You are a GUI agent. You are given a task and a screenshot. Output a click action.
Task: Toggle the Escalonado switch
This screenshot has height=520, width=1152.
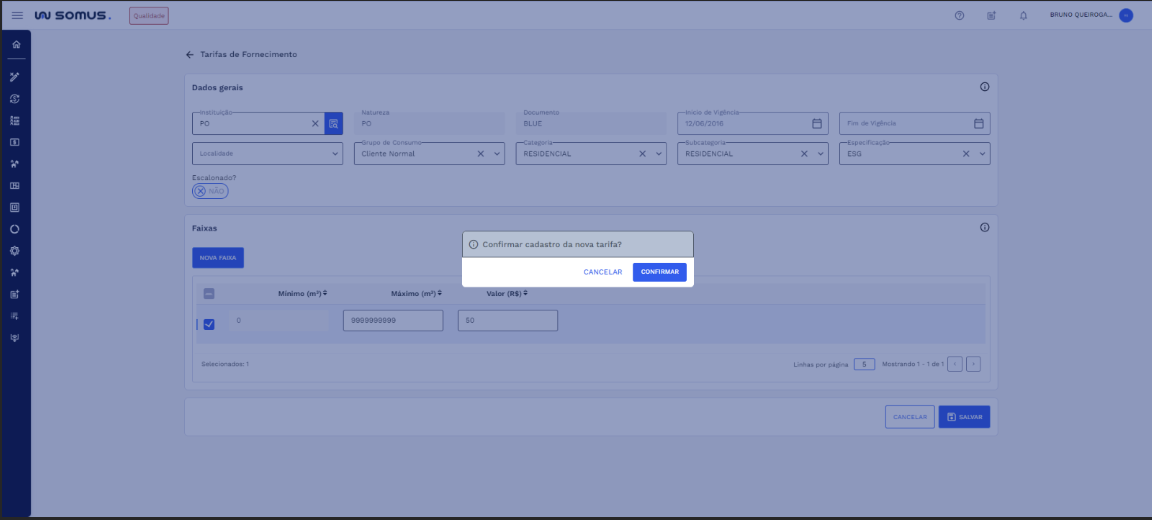210,190
